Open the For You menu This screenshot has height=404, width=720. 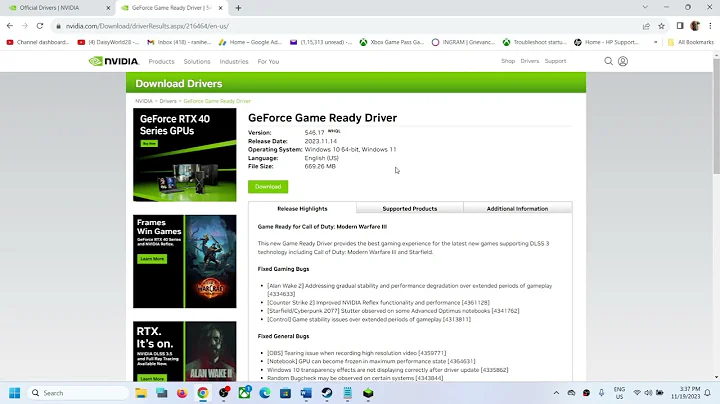268,62
